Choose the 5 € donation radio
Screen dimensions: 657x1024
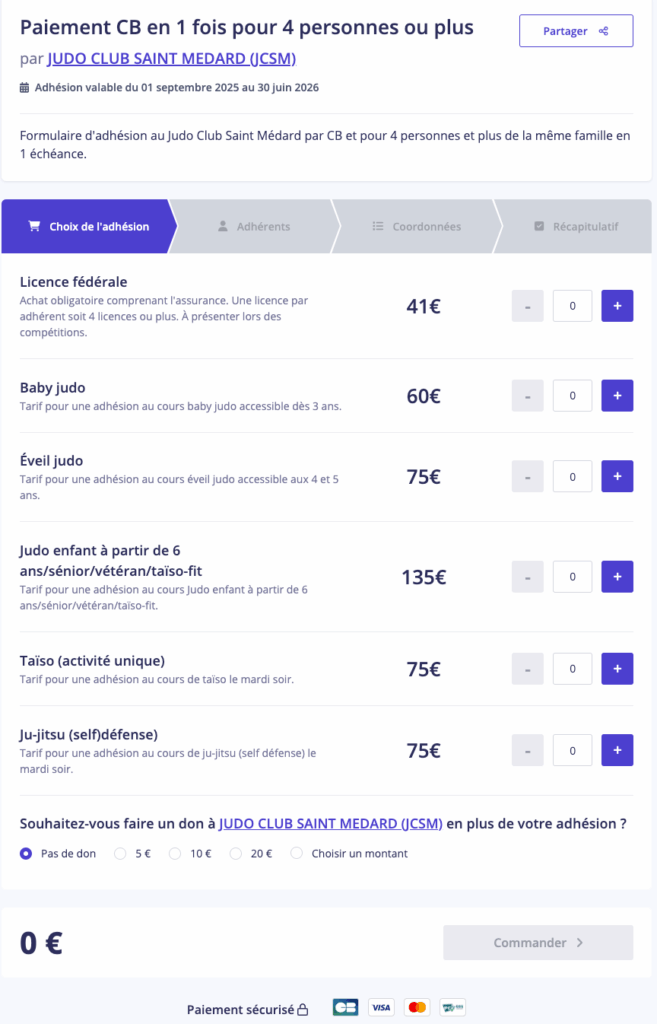click(x=120, y=854)
